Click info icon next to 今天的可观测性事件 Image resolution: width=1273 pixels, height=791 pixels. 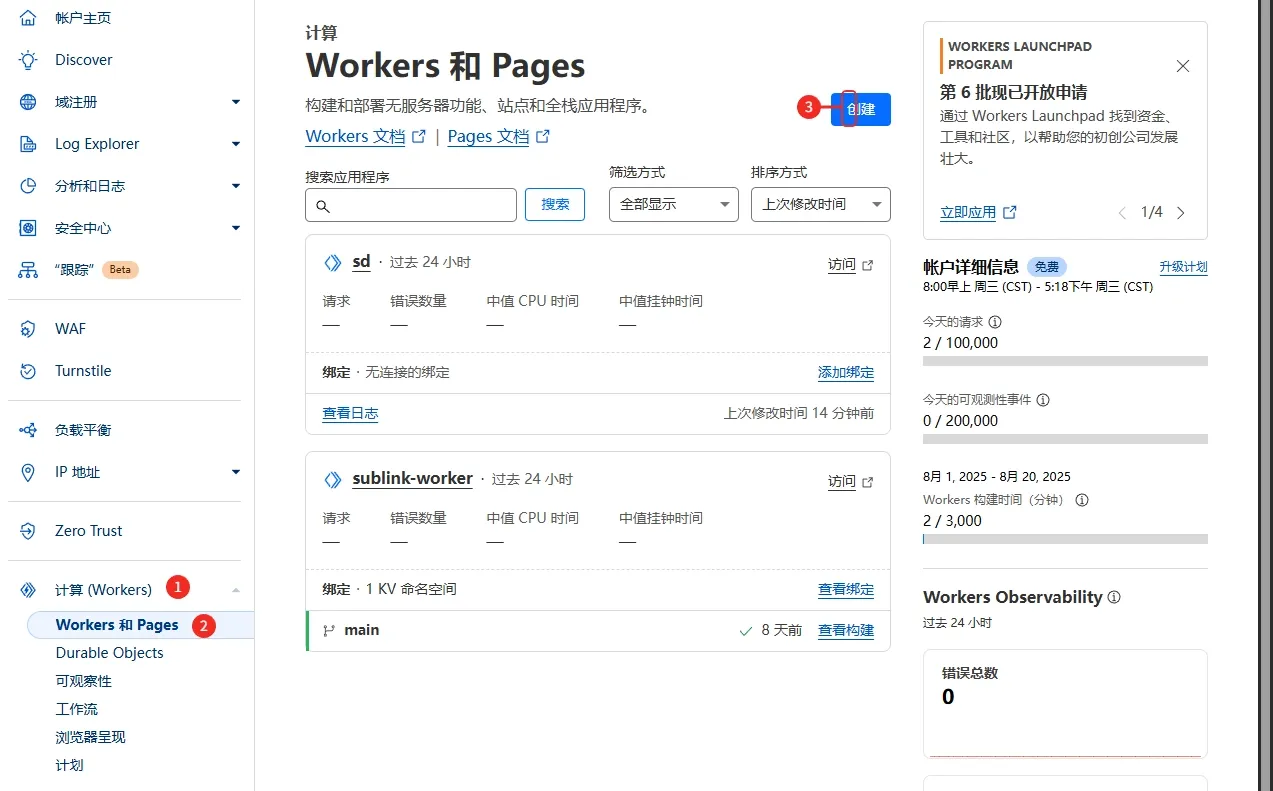(1043, 400)
